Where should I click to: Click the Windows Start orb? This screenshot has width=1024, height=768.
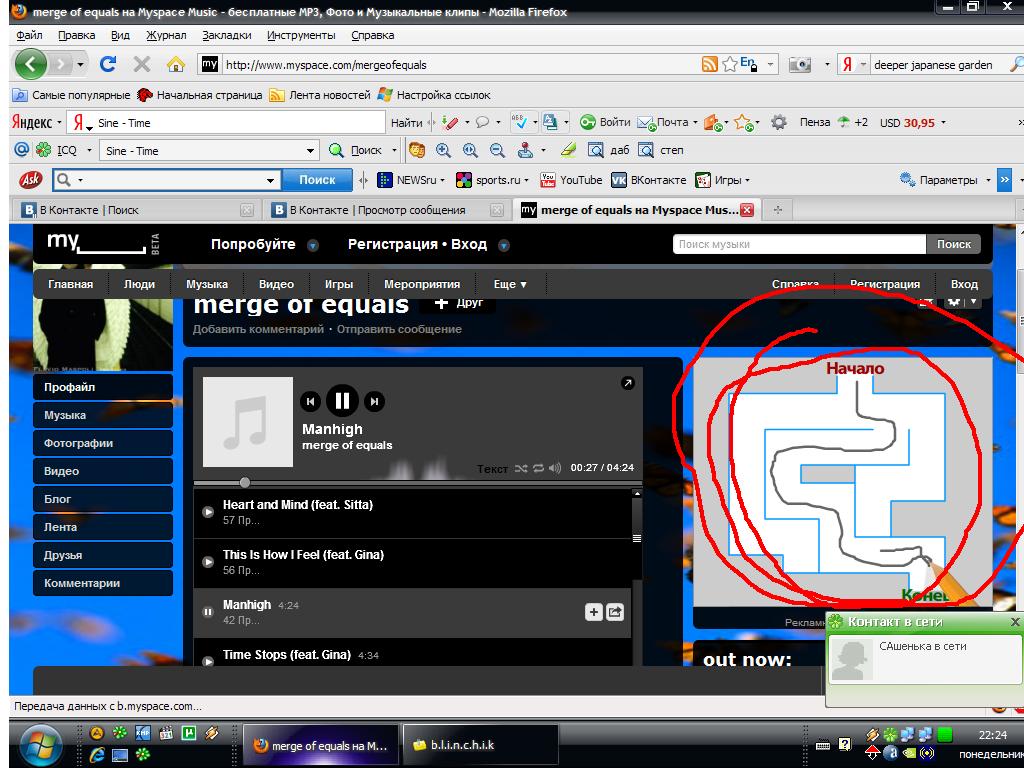[40, 746]
